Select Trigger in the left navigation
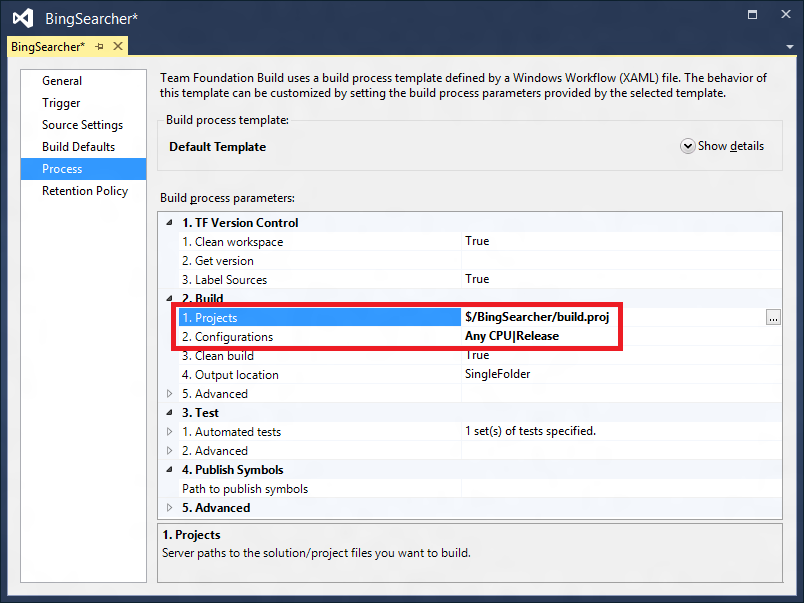This screenshot has height=603, width=804. 61,103
